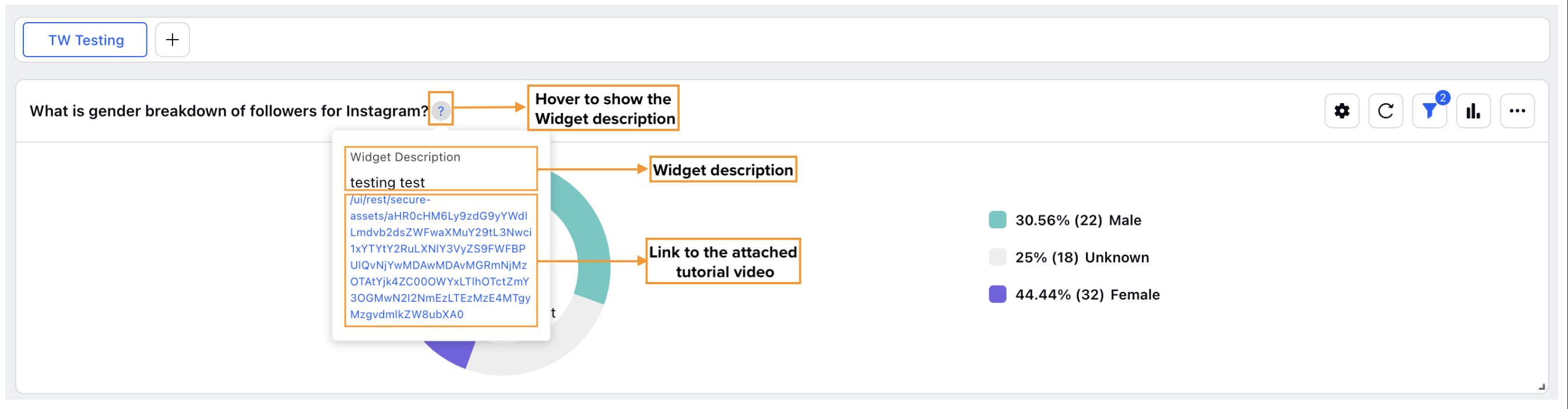This screenshot has width=1568, height=409.
Task: Click the Female purple legend swatch
Action: point(997,295)
